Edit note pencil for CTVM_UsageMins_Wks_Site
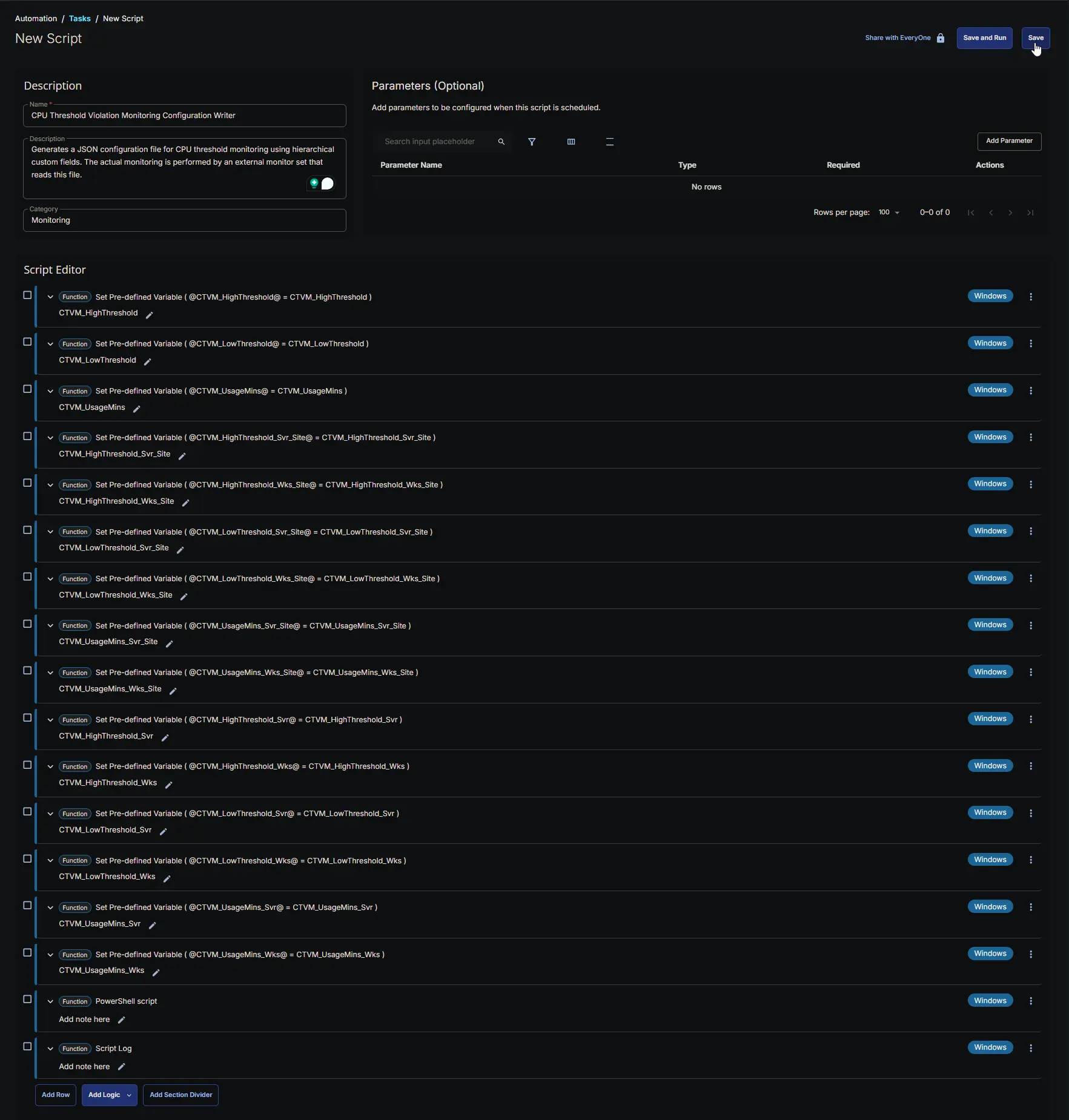The image size is (1069, 1120). pyautogui.click(x=173, y=691)
